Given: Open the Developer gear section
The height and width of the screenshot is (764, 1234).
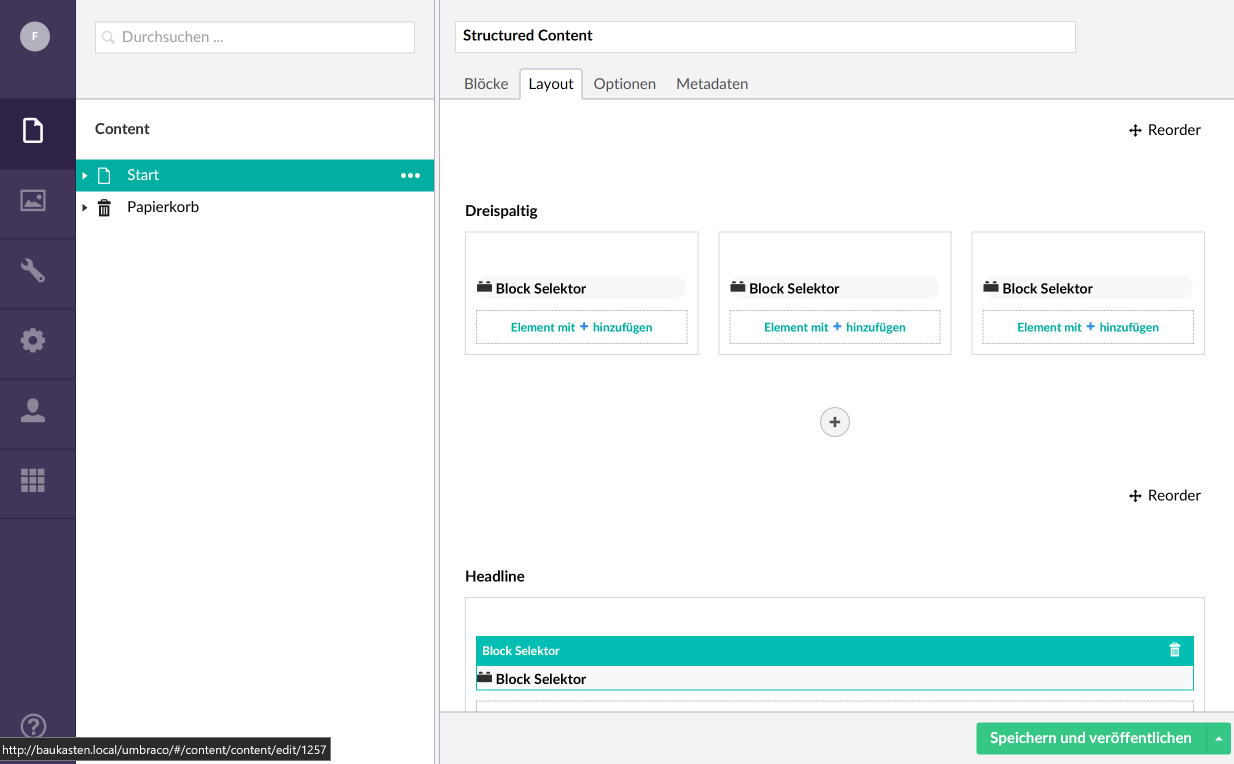Looking at the screenshot, I should pos(33,341).
